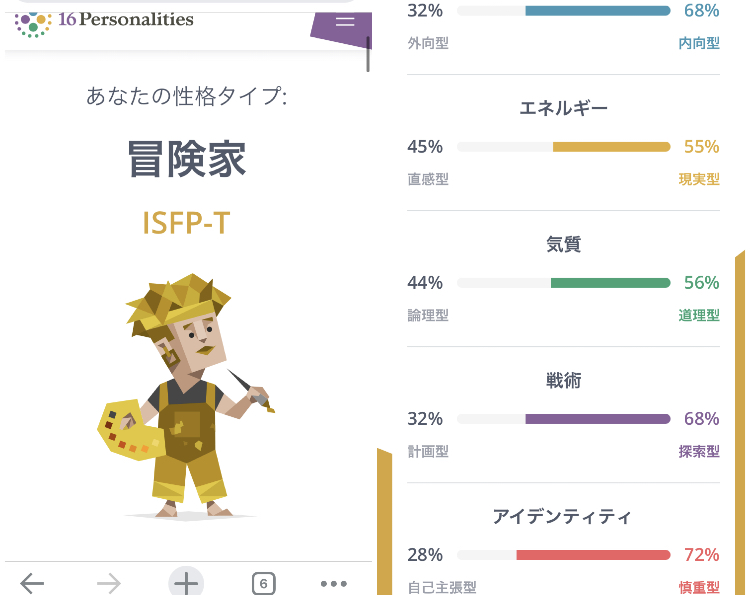Open the three-dots browser menu

(334, 584)
